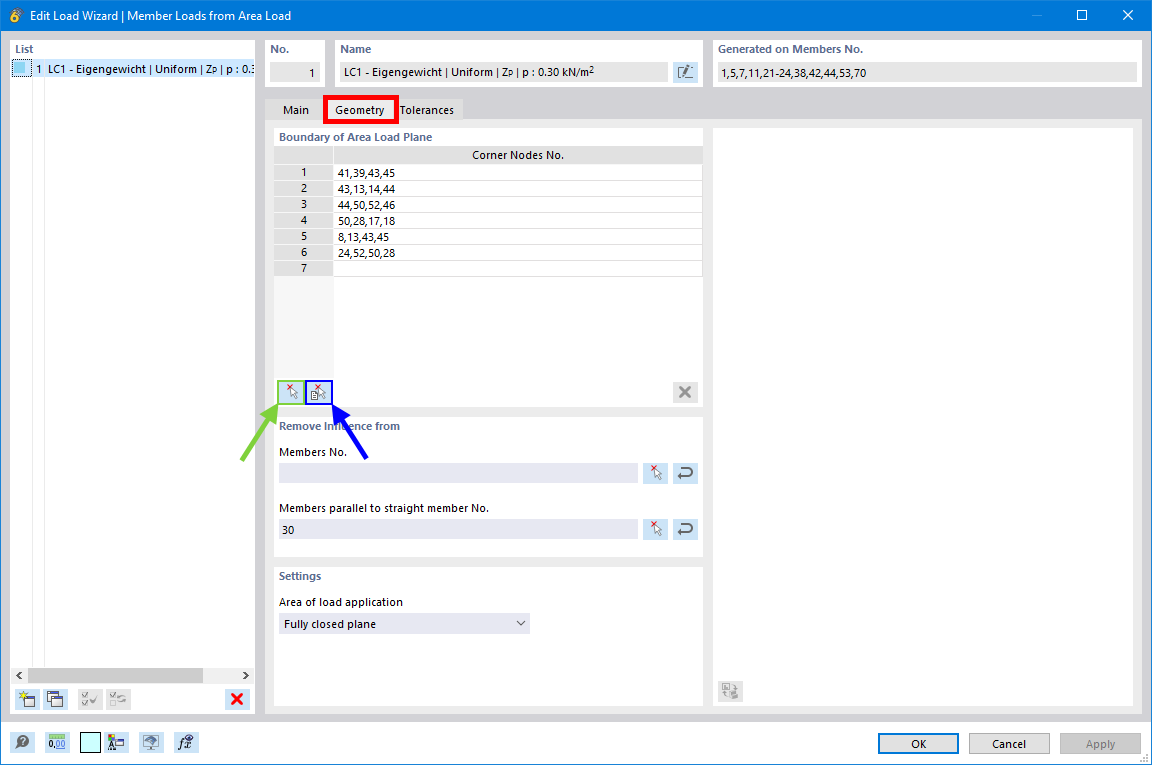Click the display properties monitor icon
Screen dimensions: 1152x765
150,742
